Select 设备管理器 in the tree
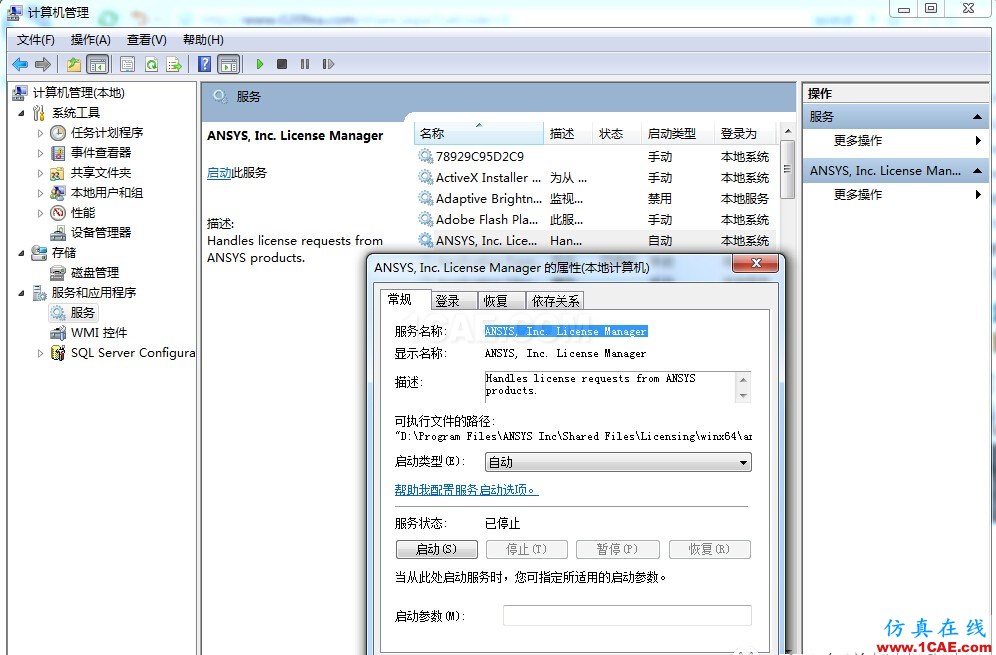 100,233
